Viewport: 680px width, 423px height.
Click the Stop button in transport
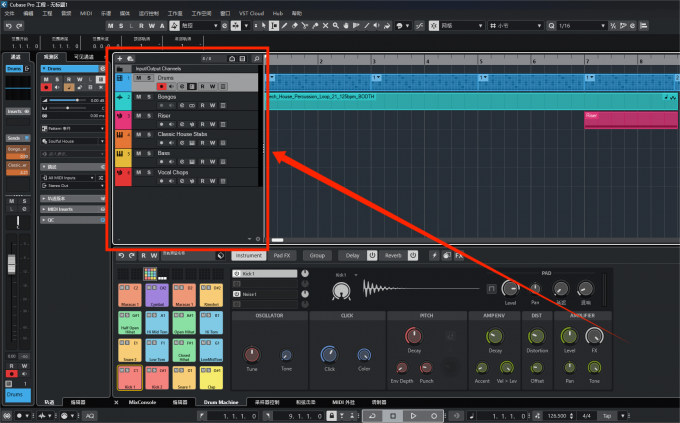pos(393,416)
